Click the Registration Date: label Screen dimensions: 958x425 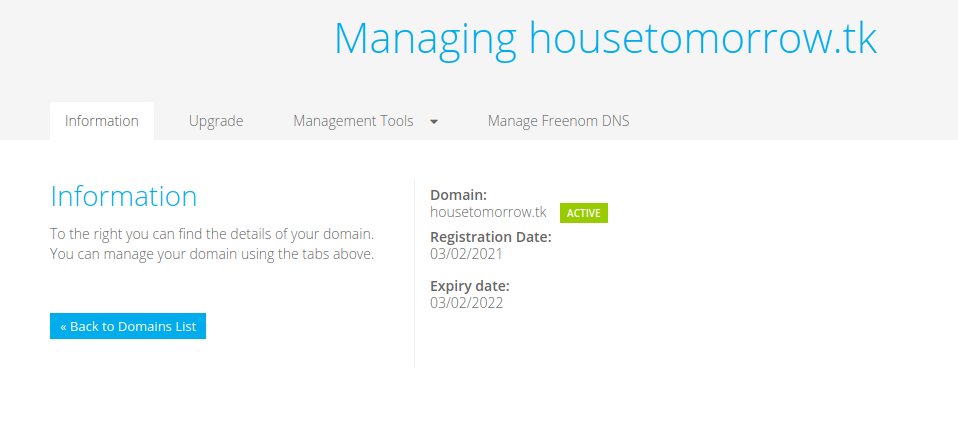click(x=491, y=237)
